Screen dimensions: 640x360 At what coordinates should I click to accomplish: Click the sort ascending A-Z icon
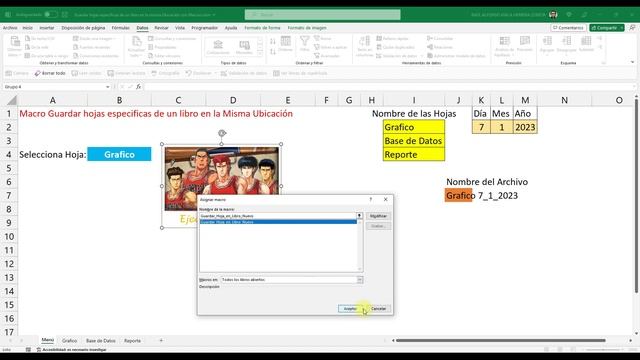pos(273,41)
